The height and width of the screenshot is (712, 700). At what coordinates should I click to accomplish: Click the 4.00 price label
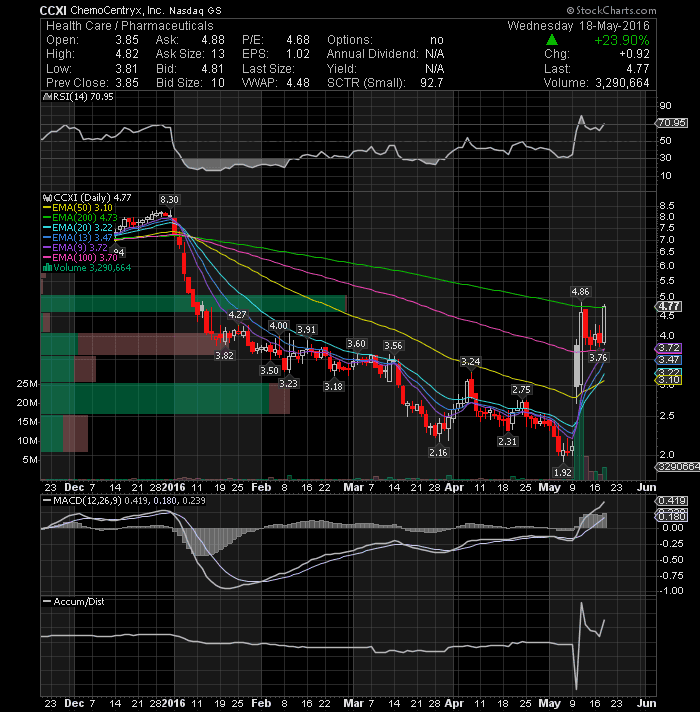tap(278, 326)
